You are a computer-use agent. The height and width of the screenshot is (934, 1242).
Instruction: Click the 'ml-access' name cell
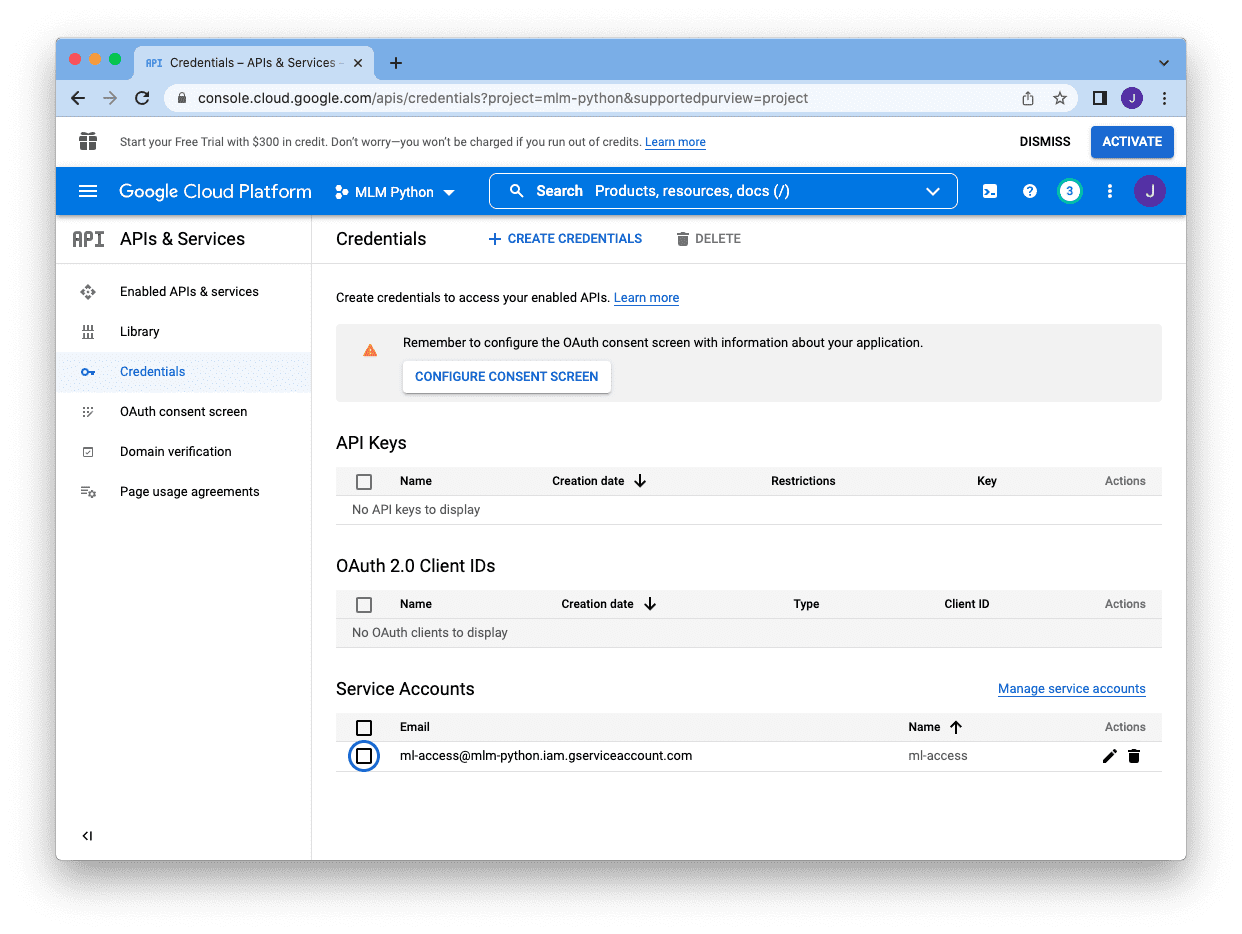938,756
